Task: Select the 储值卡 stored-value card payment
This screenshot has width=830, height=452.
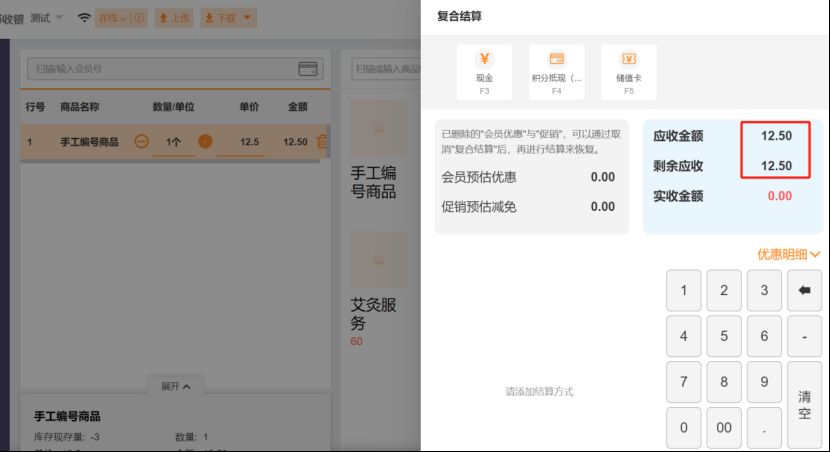Action: [629, 71]
